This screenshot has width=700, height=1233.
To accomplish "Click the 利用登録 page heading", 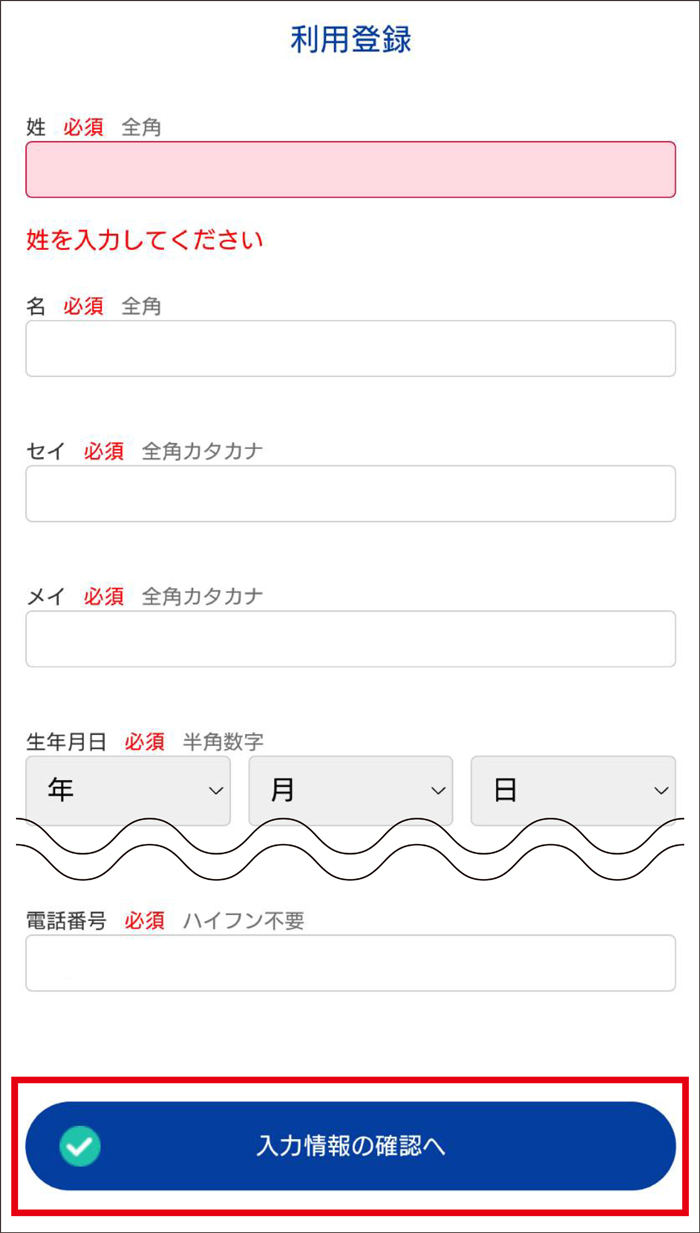I will 351,40.
